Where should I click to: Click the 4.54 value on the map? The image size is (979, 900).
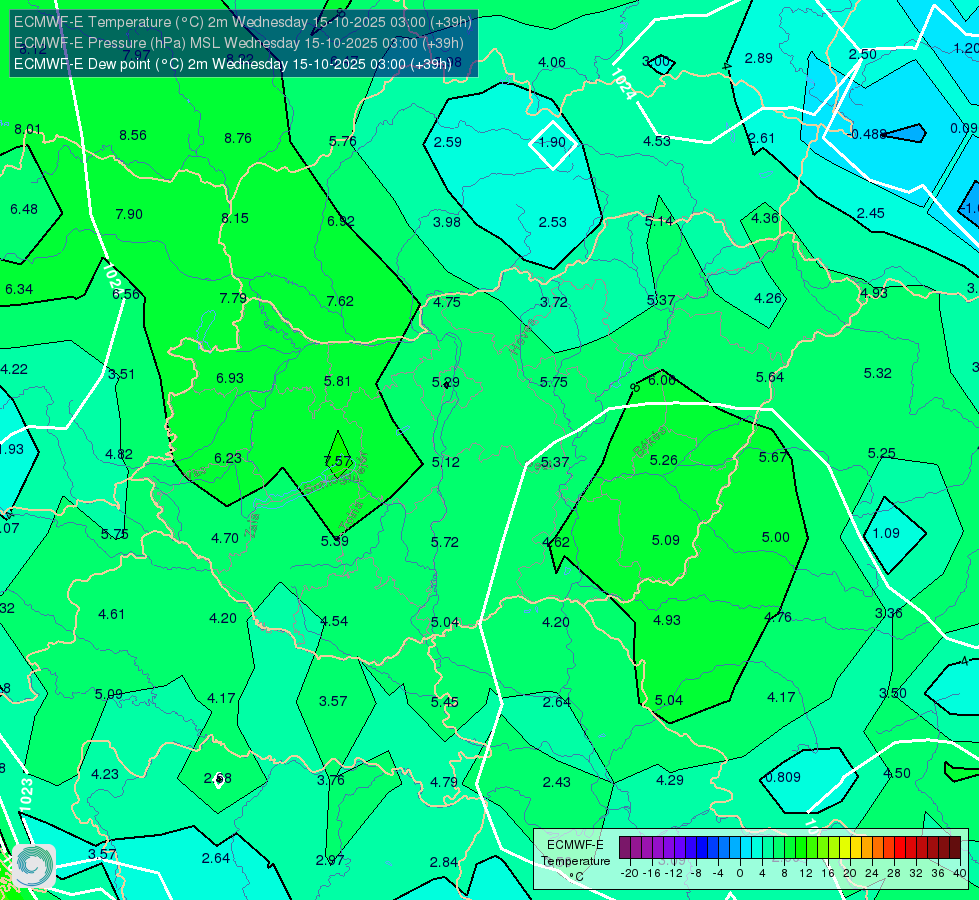334,621
